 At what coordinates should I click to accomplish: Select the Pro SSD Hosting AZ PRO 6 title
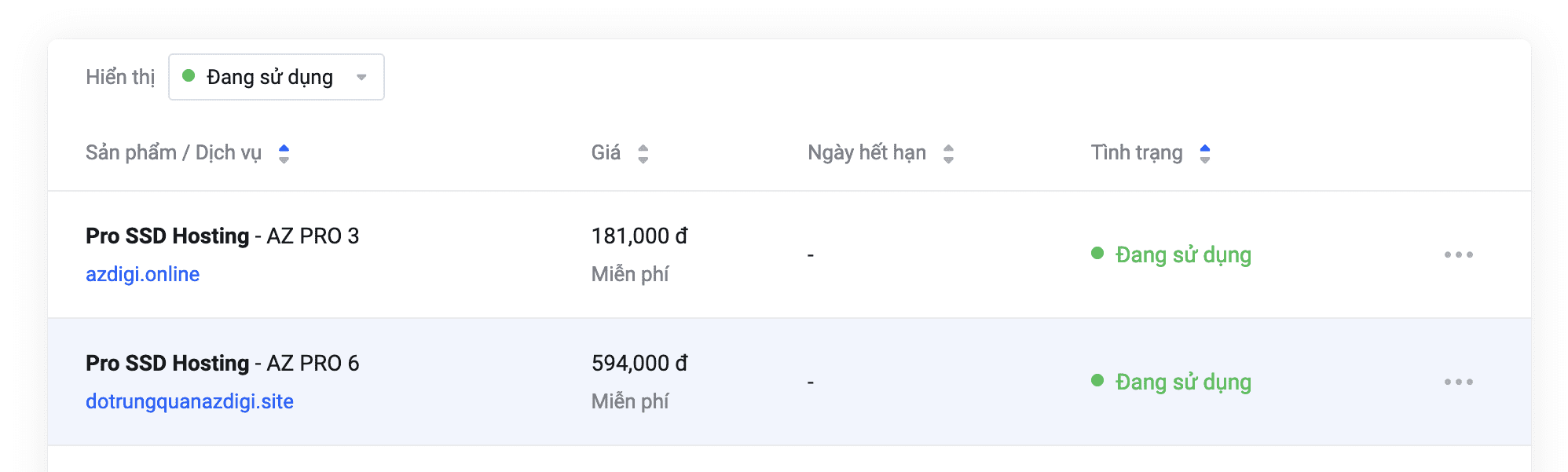click(x=222, y=363)
